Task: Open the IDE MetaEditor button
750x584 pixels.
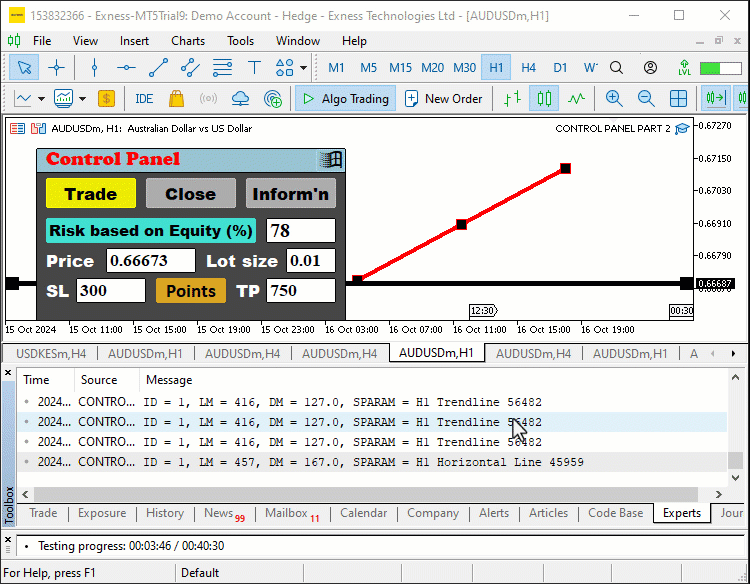Action: 144,99
